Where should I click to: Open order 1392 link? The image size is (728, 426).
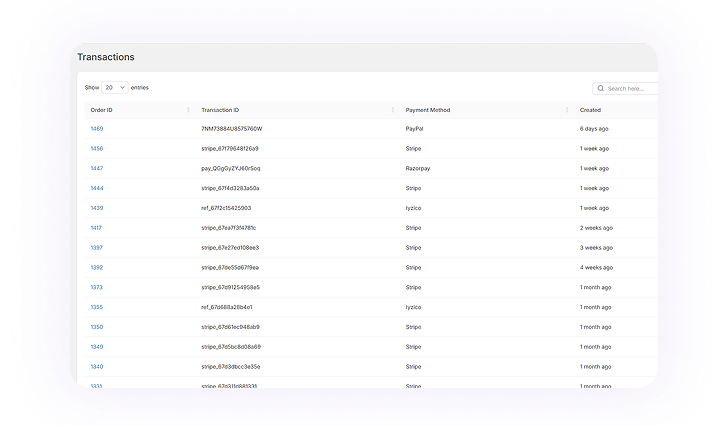97,268
